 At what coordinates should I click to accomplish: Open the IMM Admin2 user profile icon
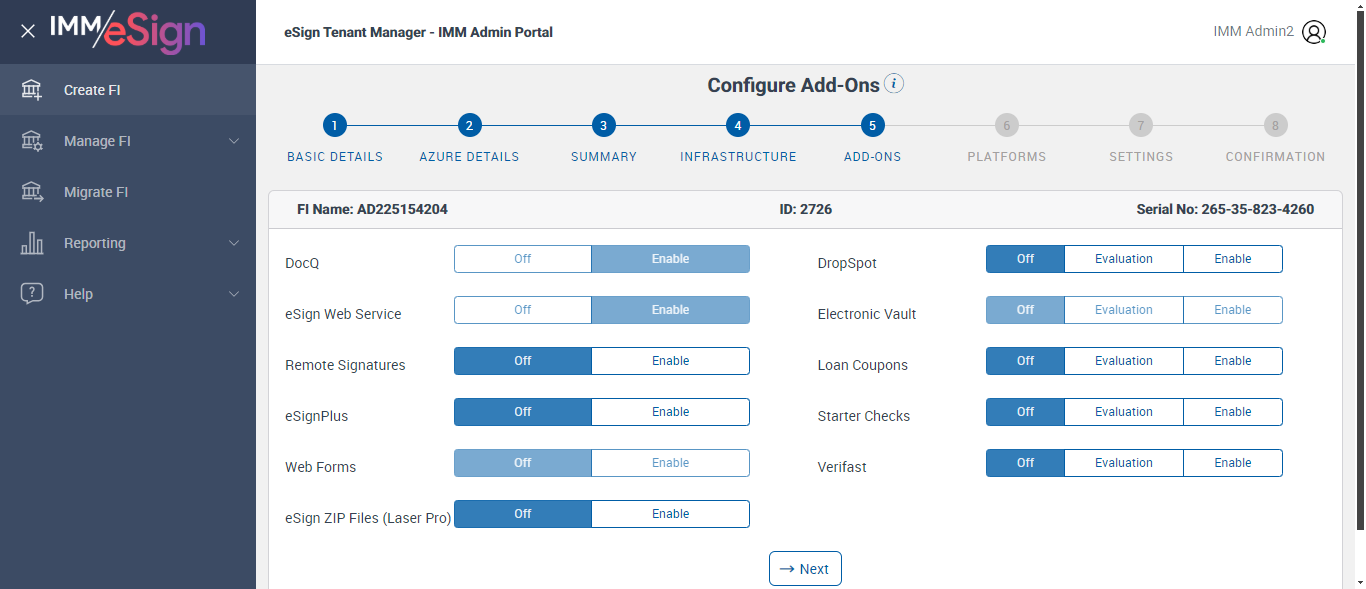pyautogui.click(x=1314, y=32)
